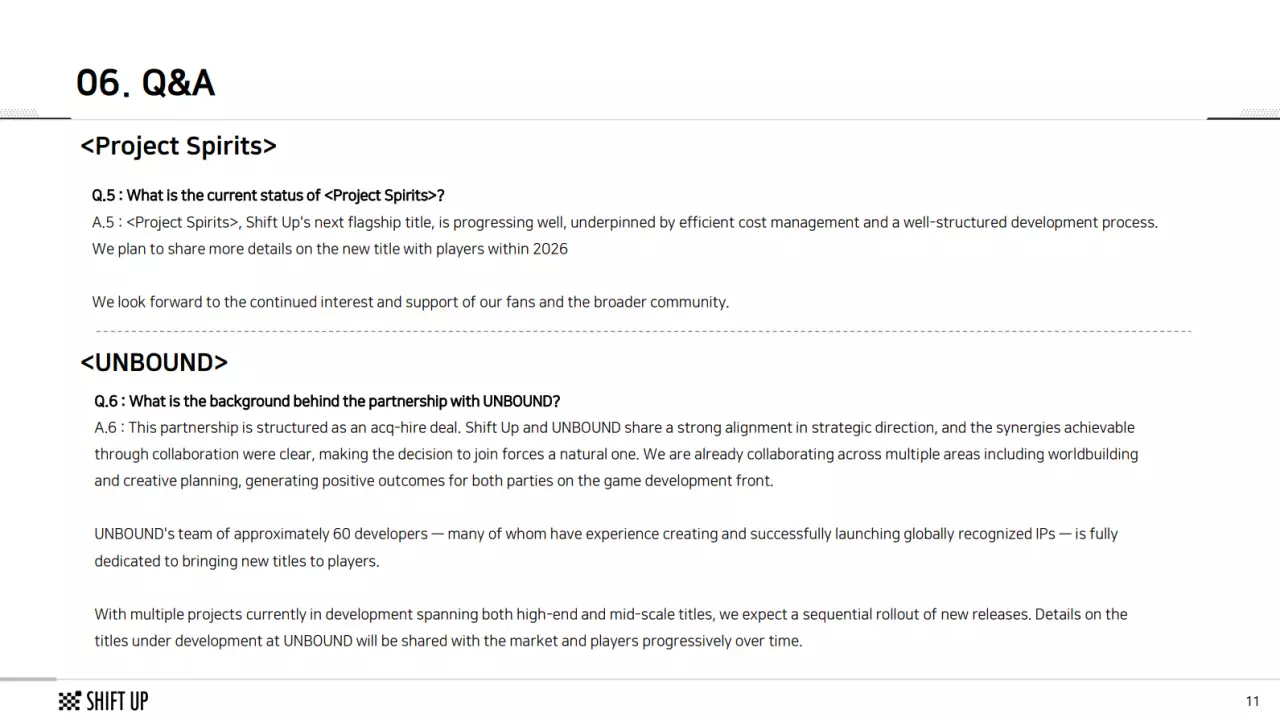Screen dimensions: 1280x722
Task: Click the answer A.5 first line text
Action: click(625, 222)
